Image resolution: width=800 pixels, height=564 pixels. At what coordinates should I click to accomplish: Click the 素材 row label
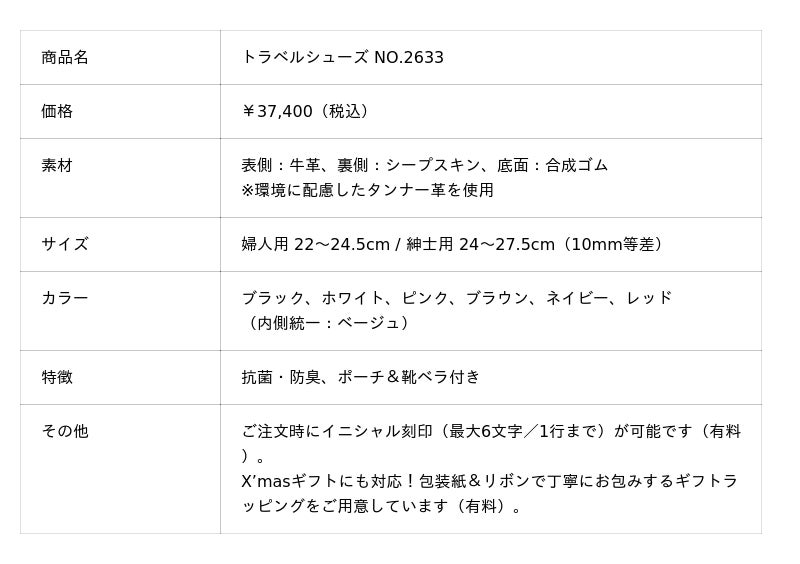pos(57,166)
